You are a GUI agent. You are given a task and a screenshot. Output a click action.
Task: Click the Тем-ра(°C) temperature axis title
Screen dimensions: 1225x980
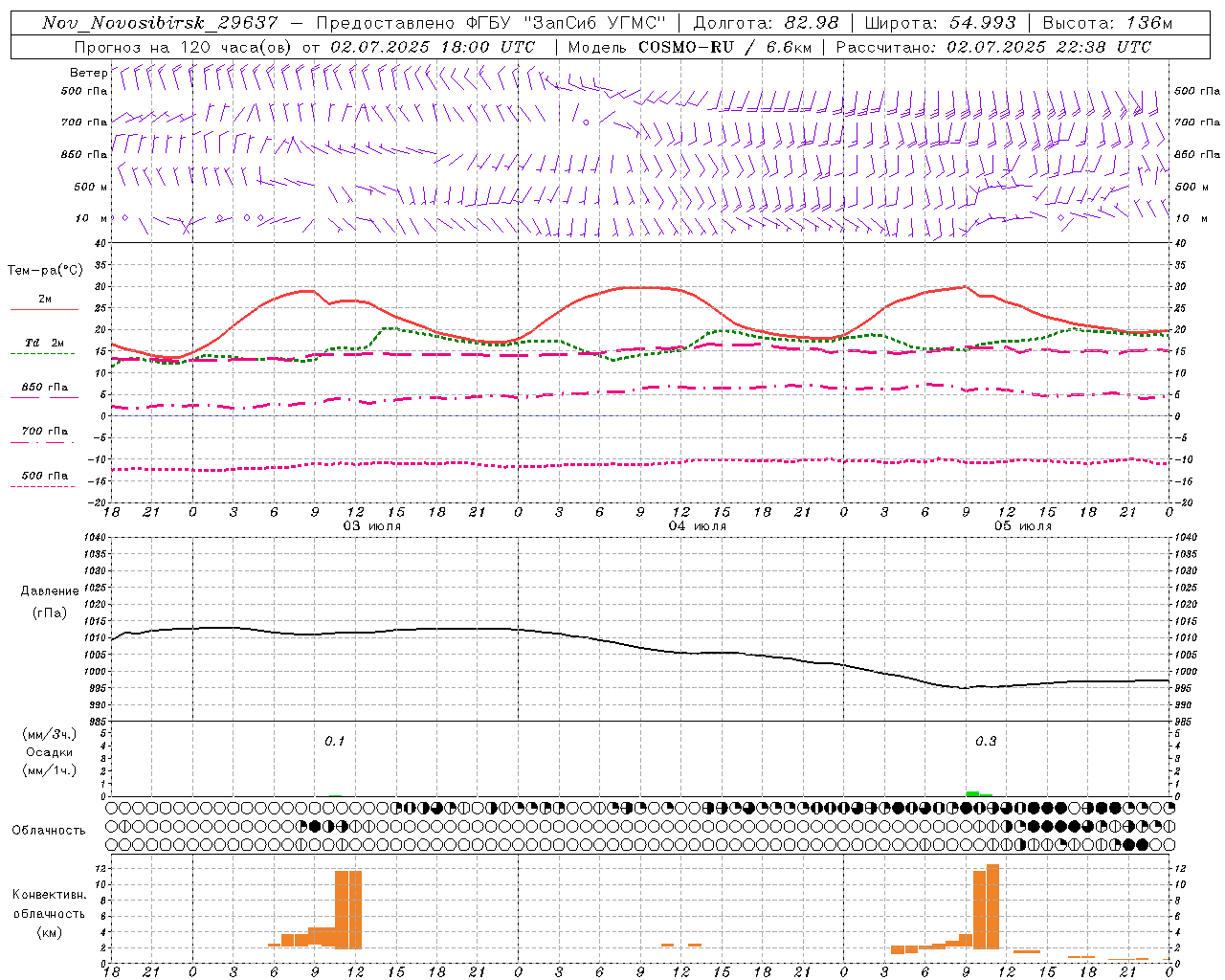pos(45,271)
